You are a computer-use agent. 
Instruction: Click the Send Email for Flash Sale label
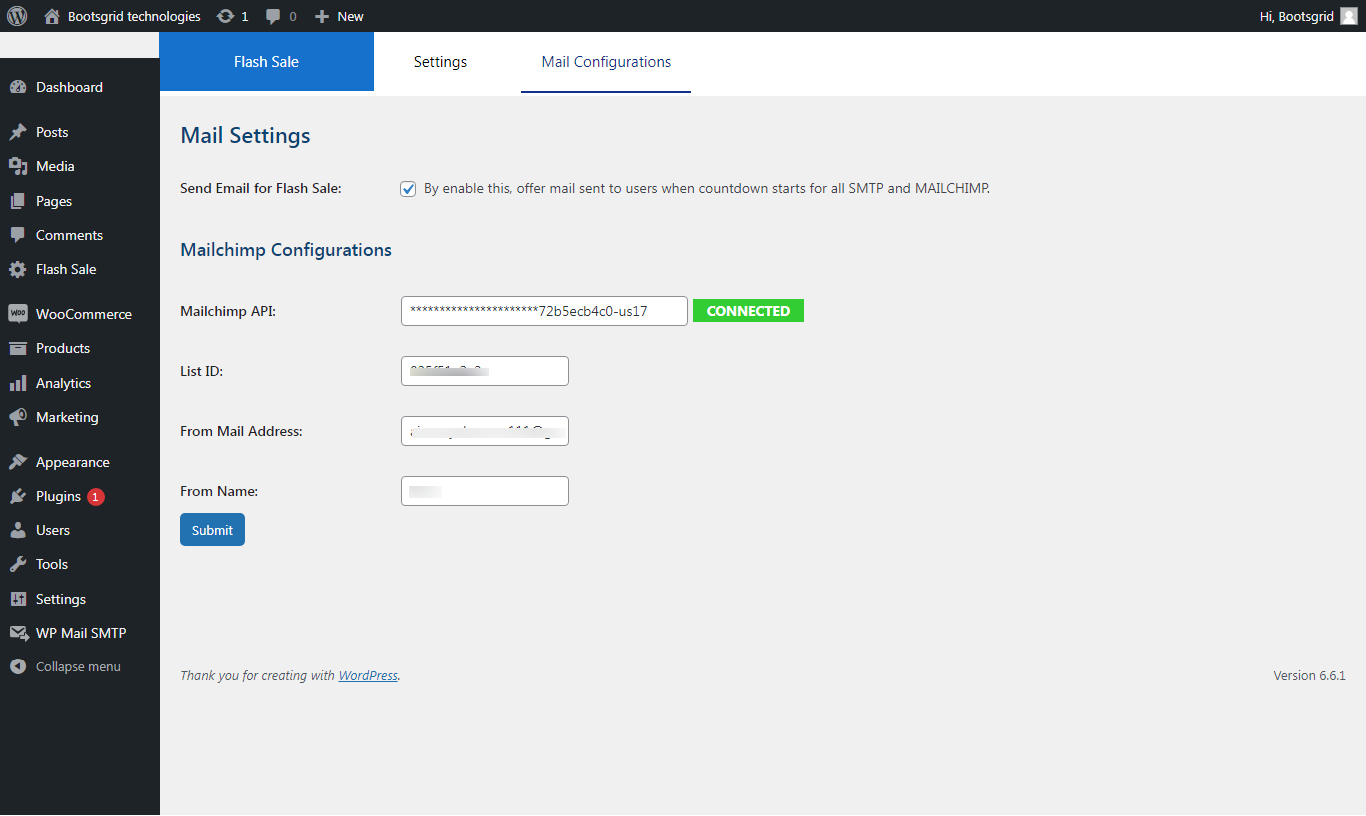tap(261, 188)
